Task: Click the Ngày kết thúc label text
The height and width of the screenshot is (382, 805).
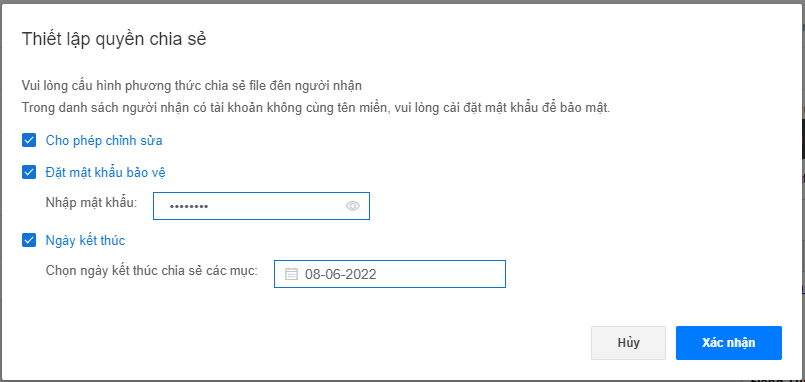Action: pos(85,240)
